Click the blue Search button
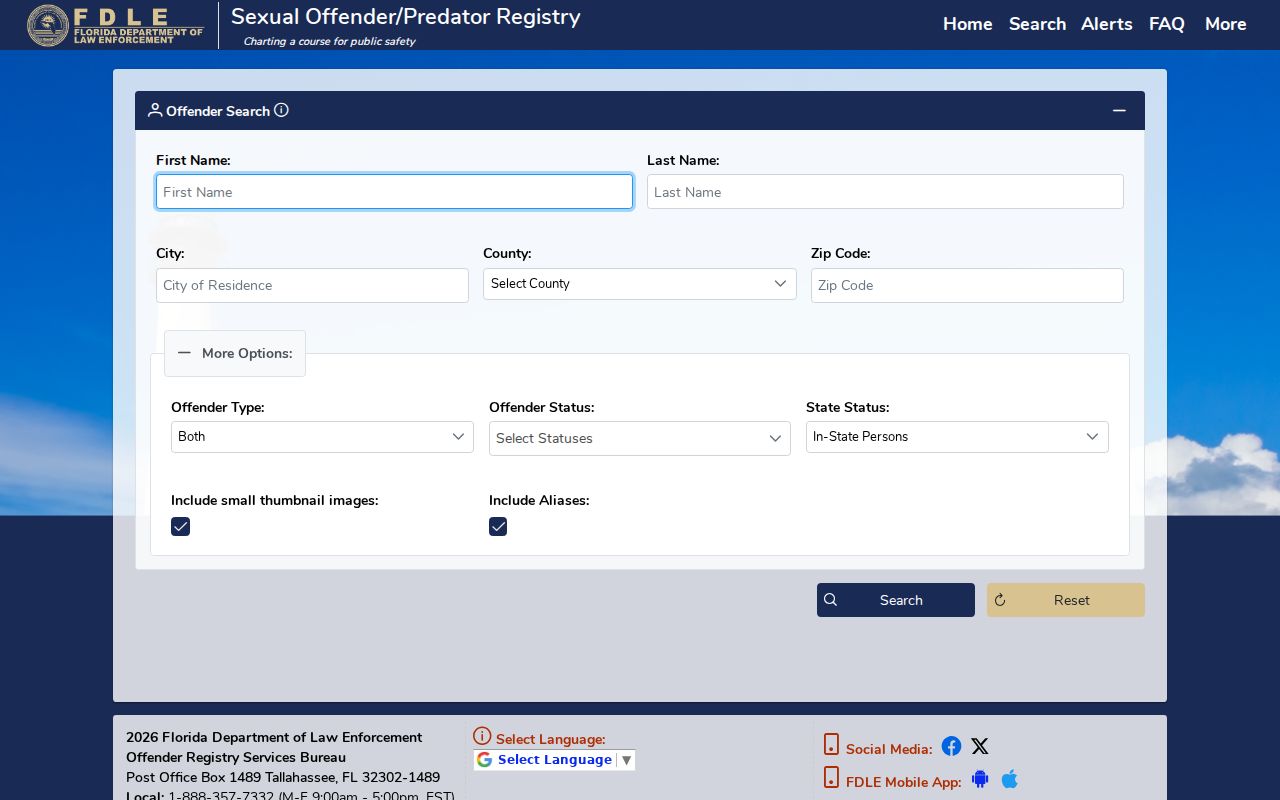 point(896,600)
